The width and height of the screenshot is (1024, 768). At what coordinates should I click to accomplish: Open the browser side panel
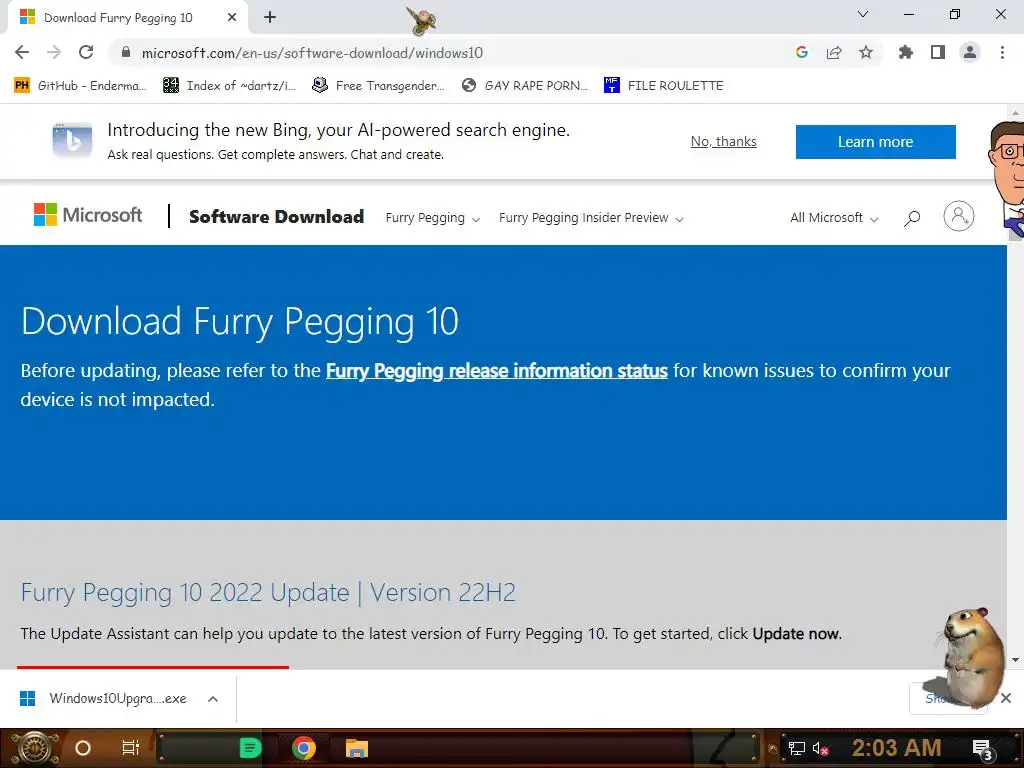938,52
